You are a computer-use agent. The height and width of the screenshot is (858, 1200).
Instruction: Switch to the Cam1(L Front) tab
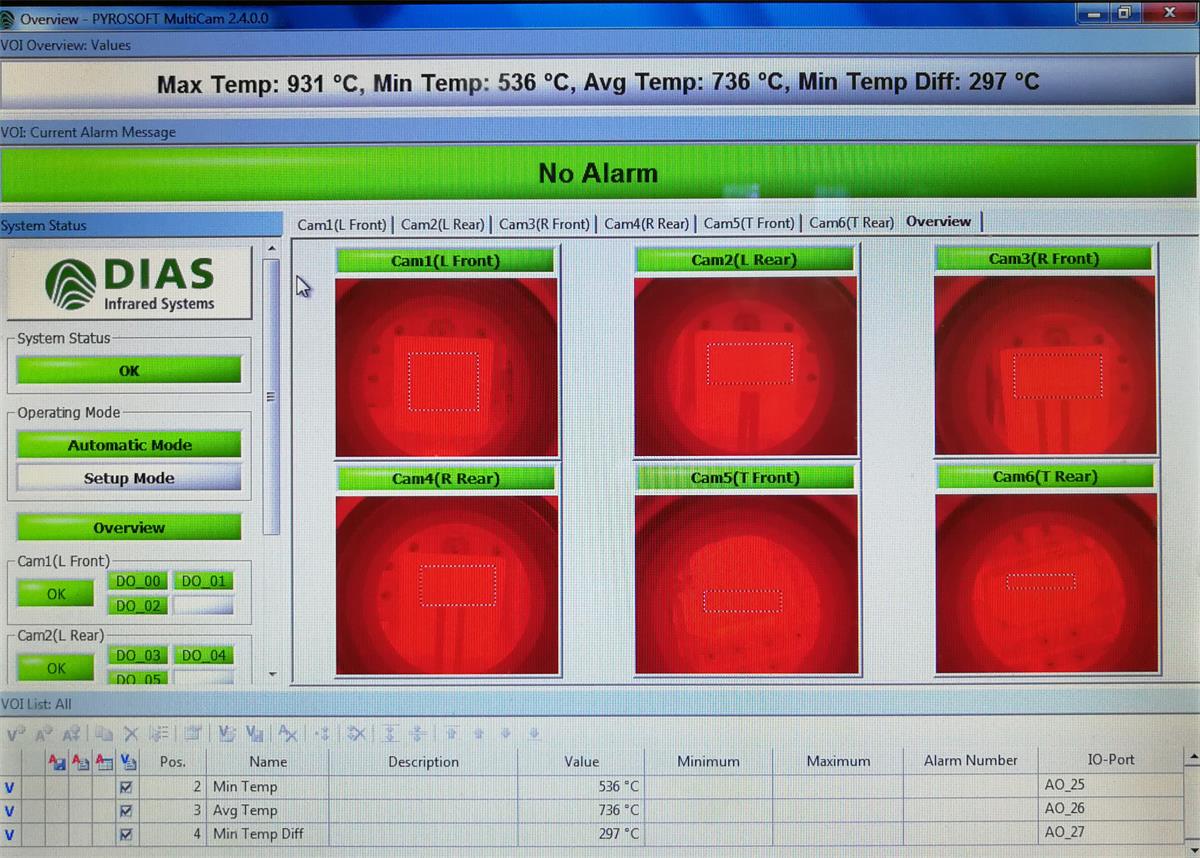click(x=341, y=224)
